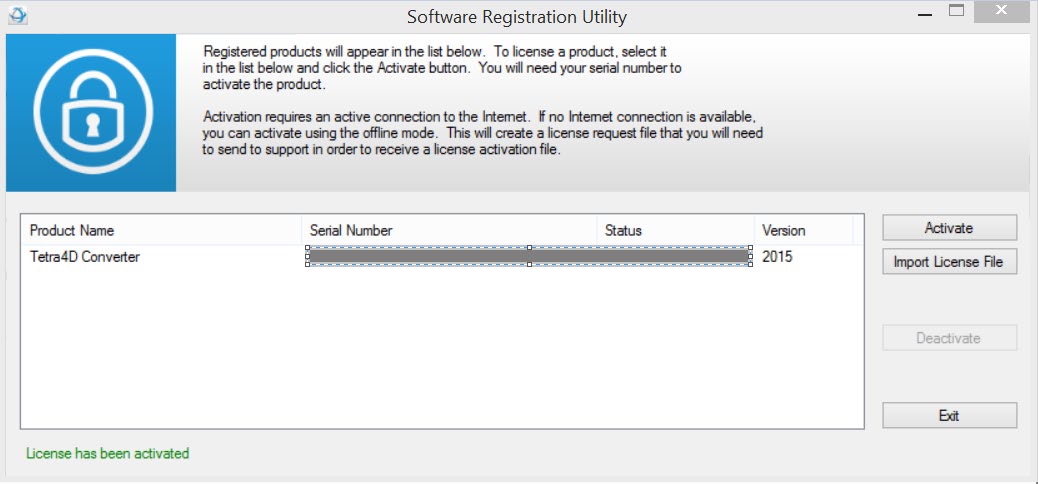This screenshot has height=484, width=1038.
Task: Click the Activate button
Action: pos(949,228)
